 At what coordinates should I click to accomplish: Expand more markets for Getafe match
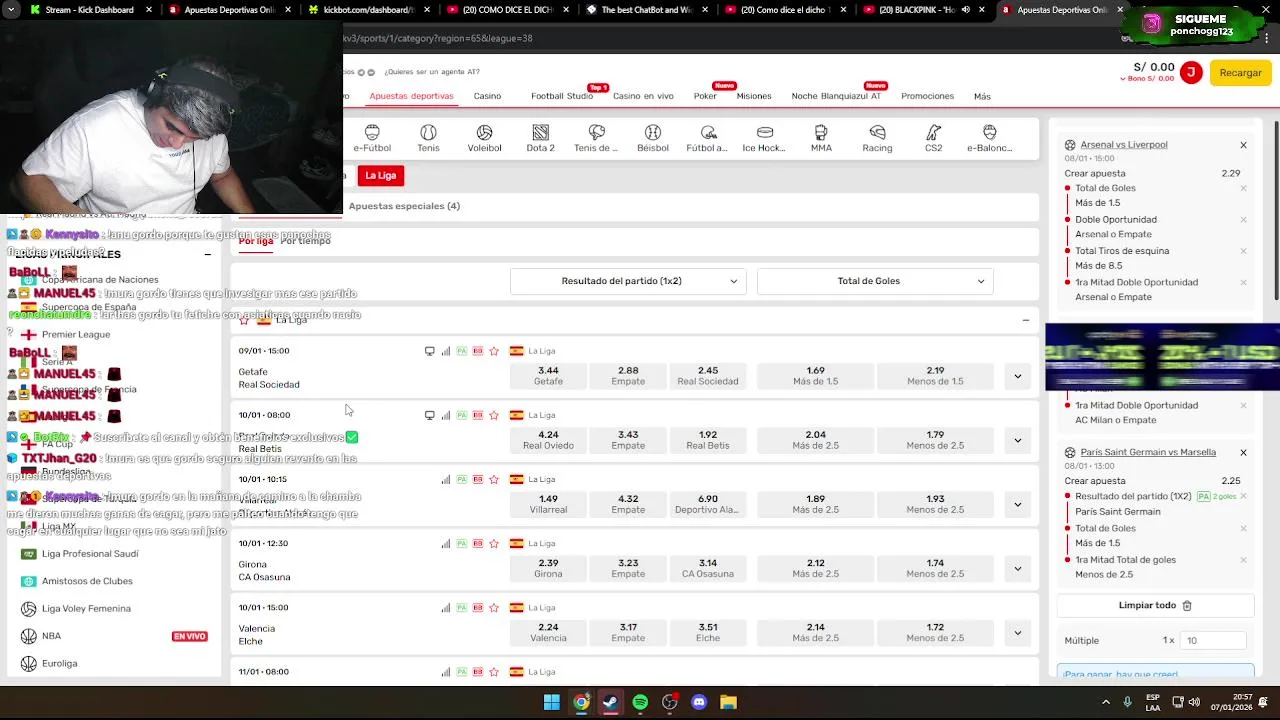click(1017, 376)
